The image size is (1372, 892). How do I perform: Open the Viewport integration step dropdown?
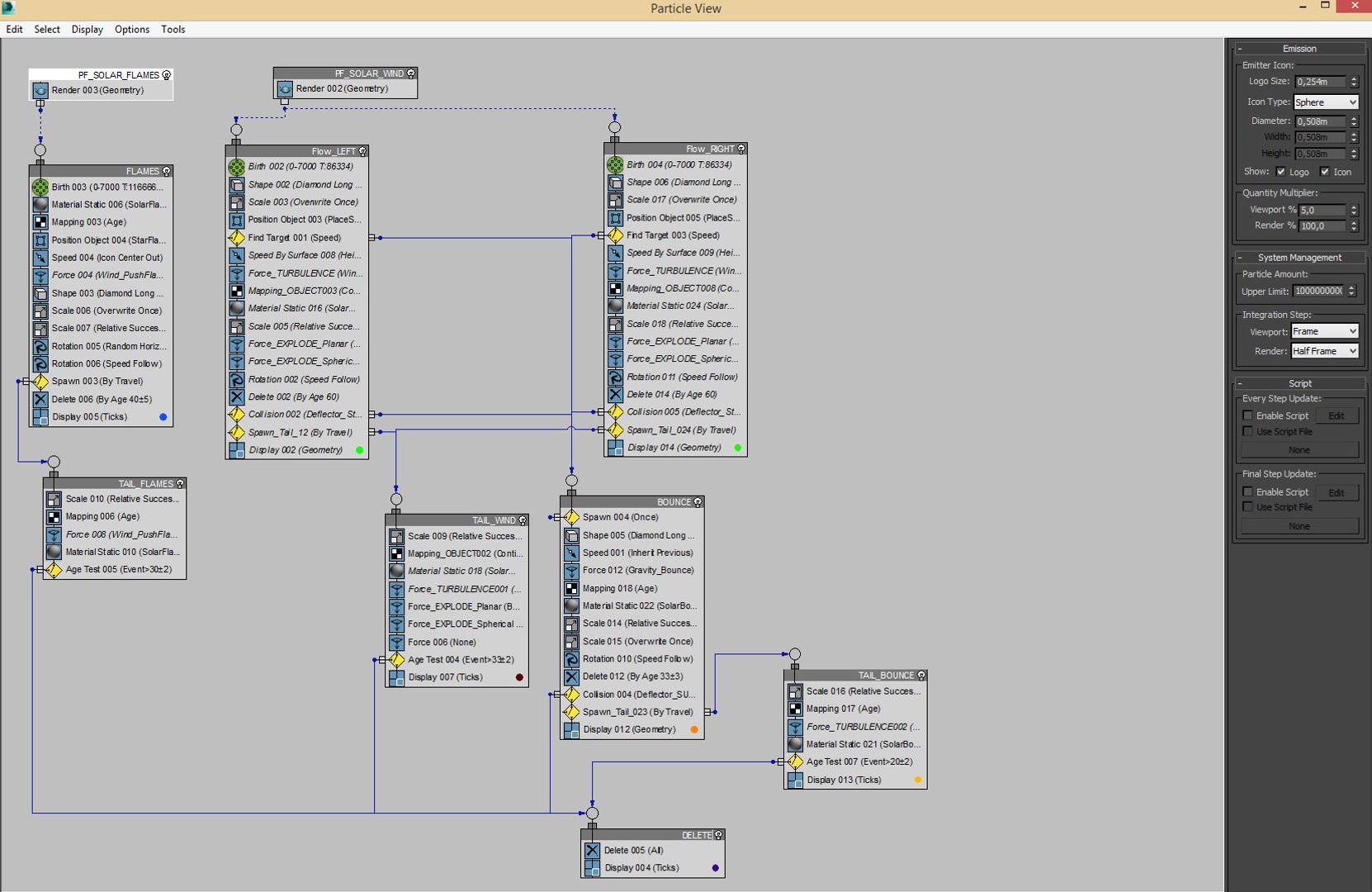1325,331
